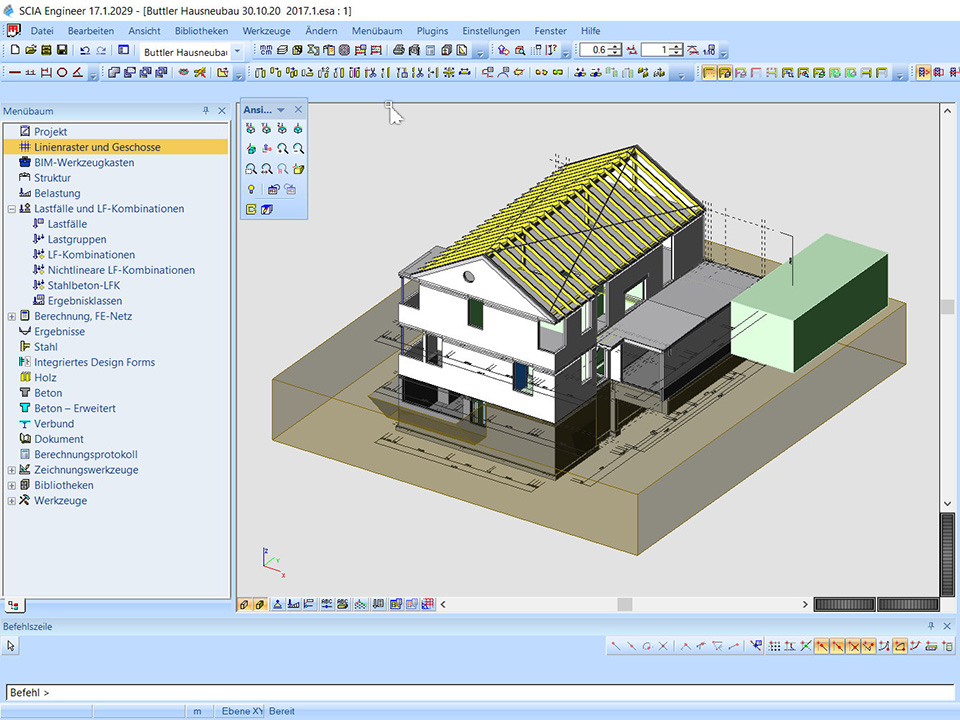
Task: Click the Undo arrow in the toolbar
Action: 85,50
